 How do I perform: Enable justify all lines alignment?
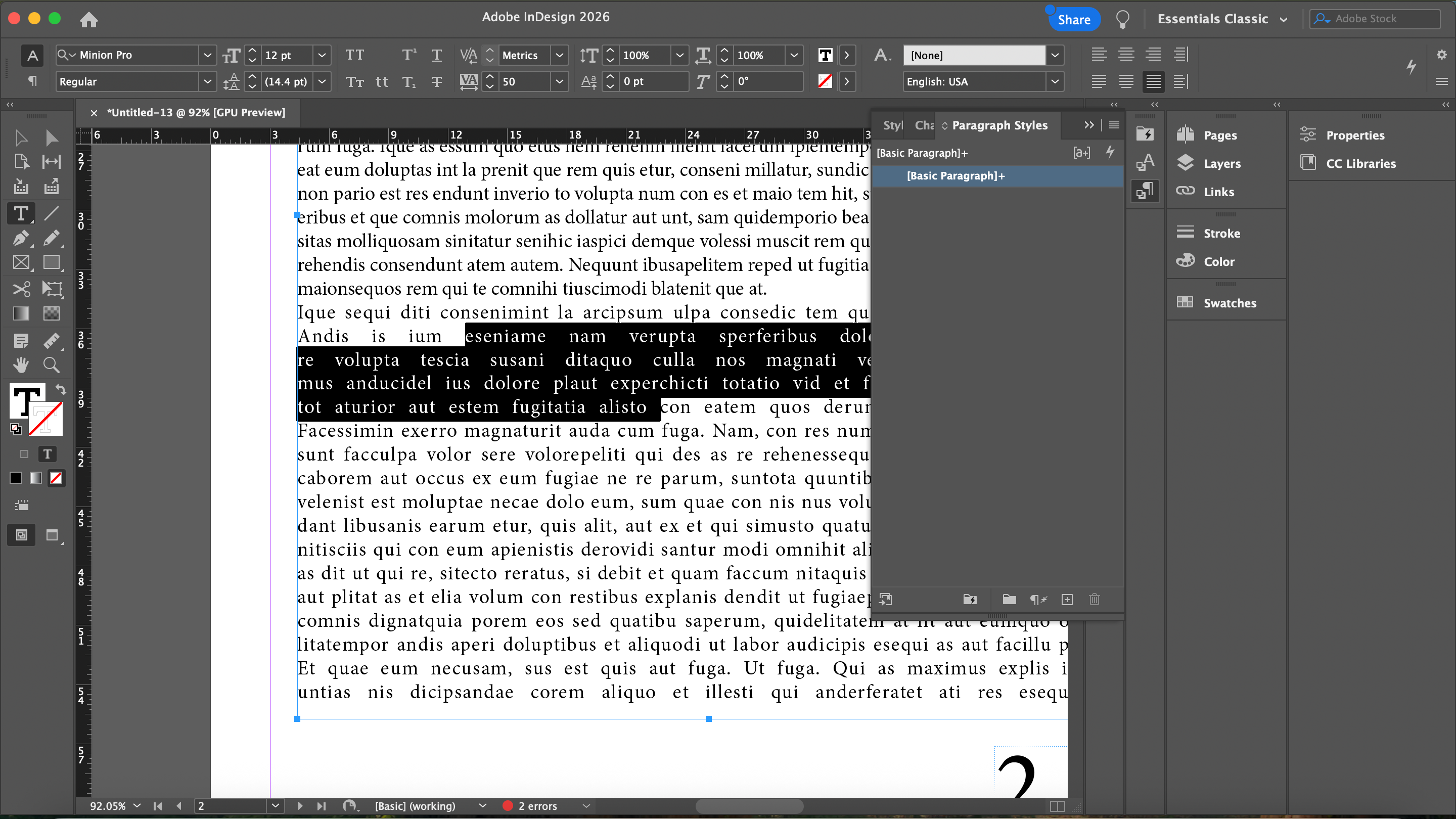pos(1153,81)
